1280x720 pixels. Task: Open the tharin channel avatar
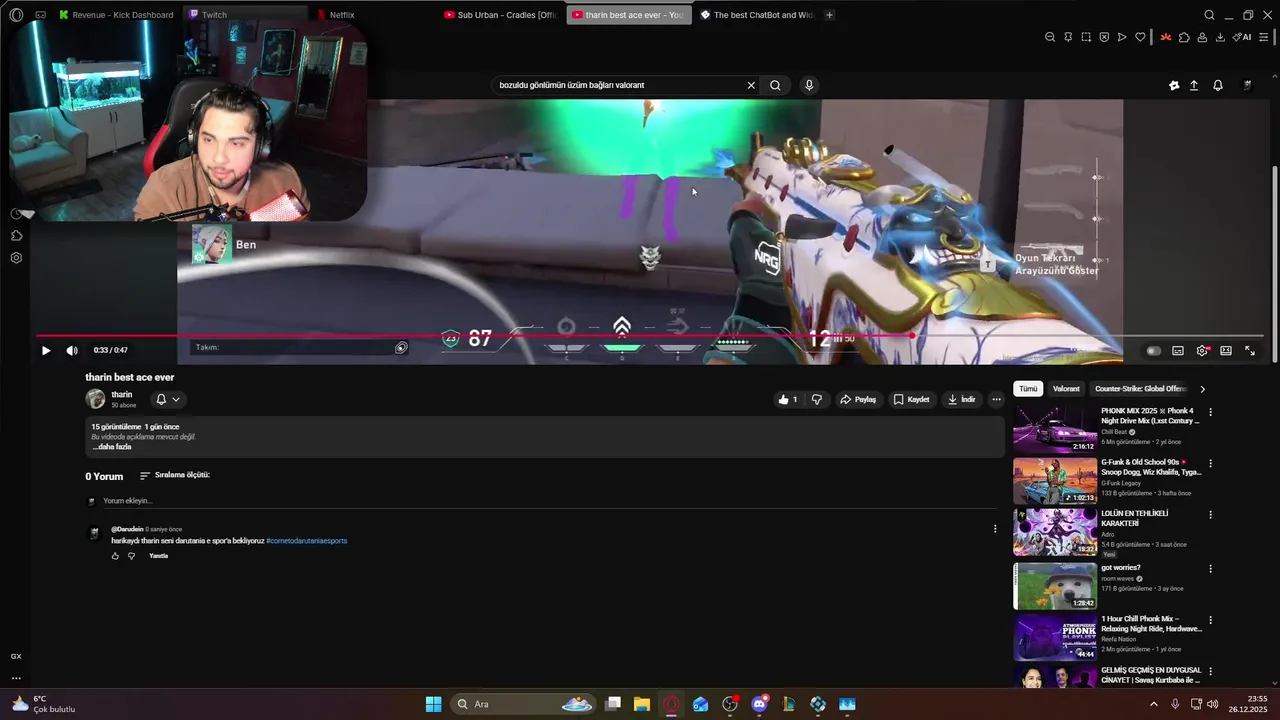point(95,399)
